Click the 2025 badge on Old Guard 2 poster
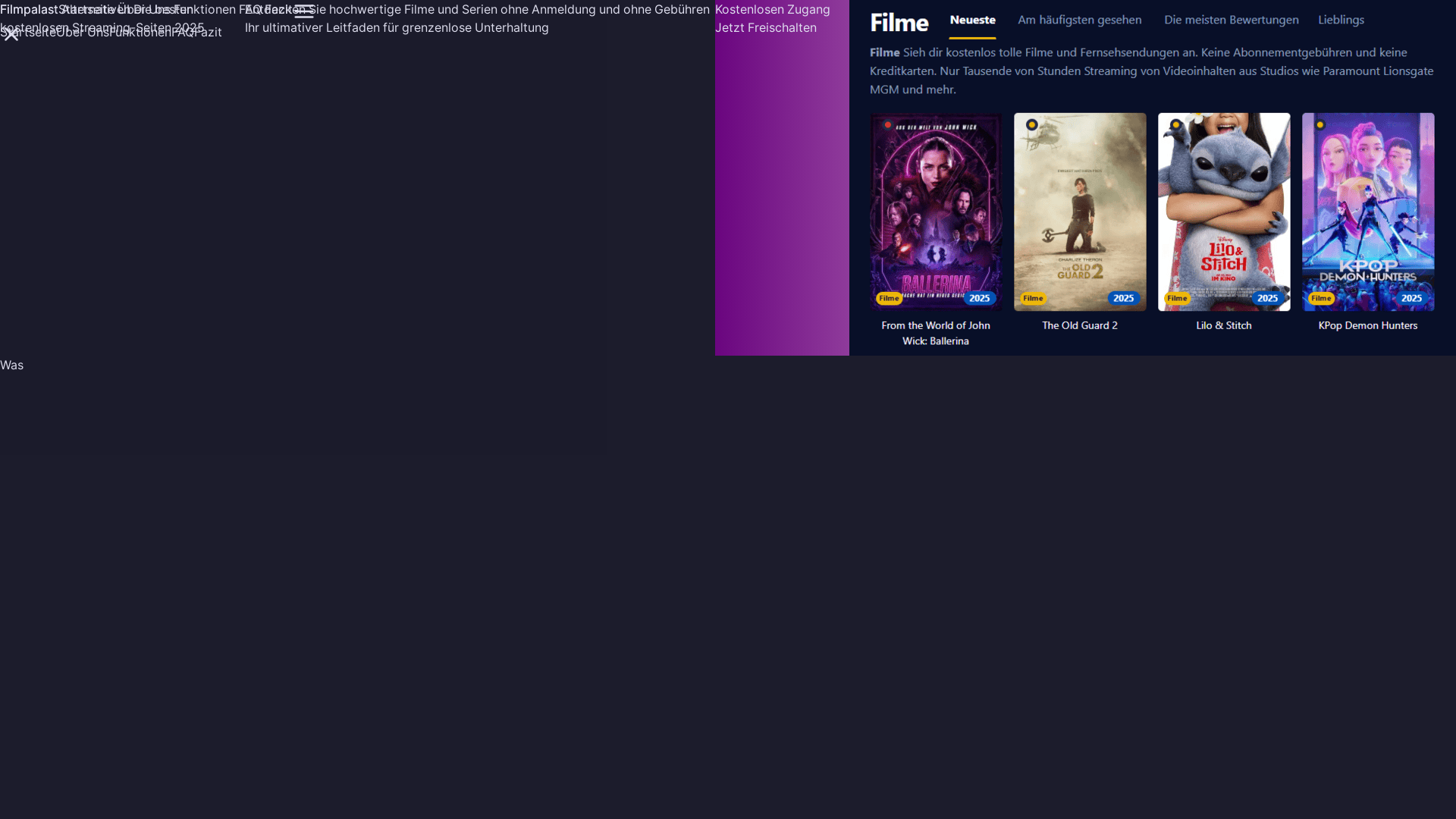Image resolution: width=1456 pixels, height=819 pixels. [1123, 299]
